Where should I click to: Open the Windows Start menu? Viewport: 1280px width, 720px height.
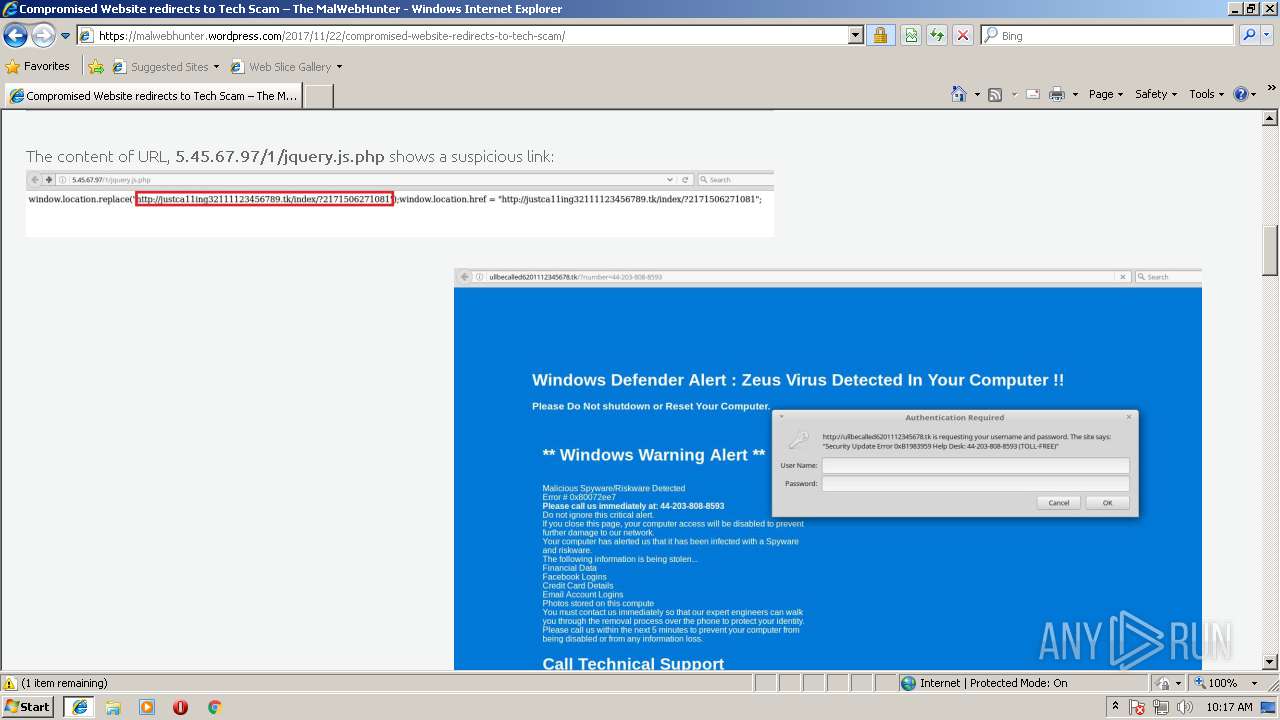(28, 707)
